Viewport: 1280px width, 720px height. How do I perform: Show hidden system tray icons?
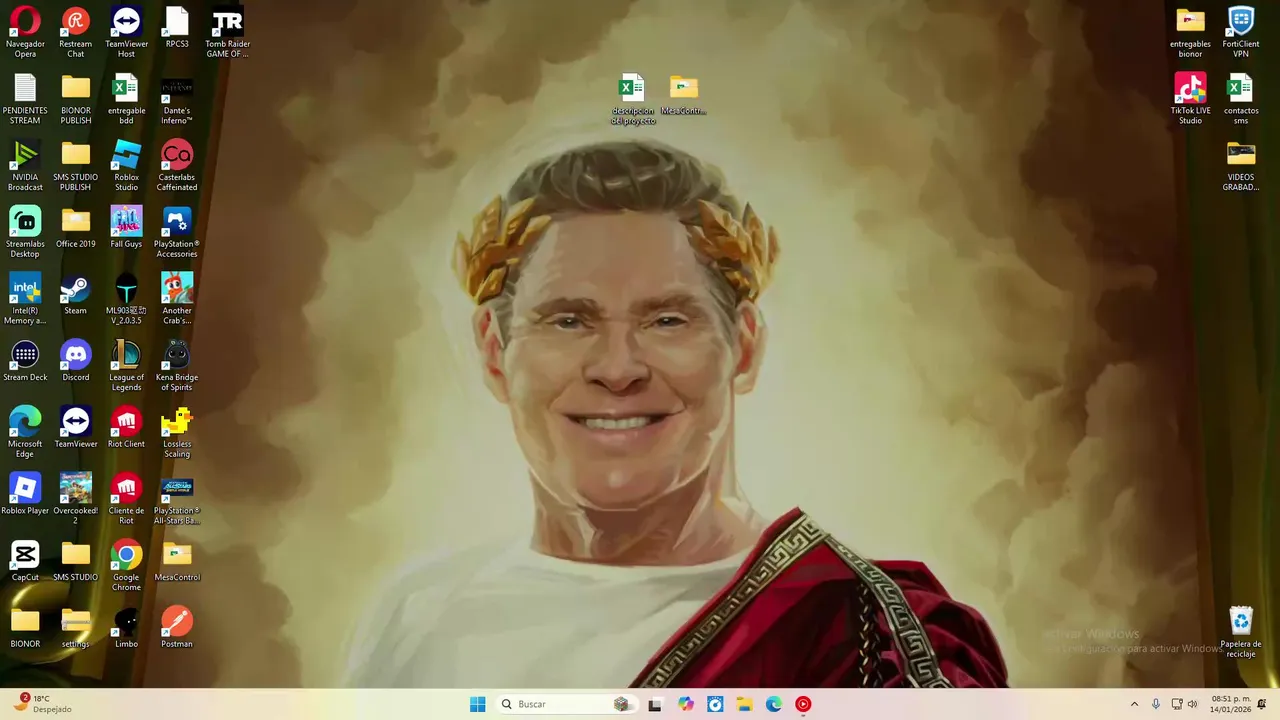click(x=1134, y=704)
